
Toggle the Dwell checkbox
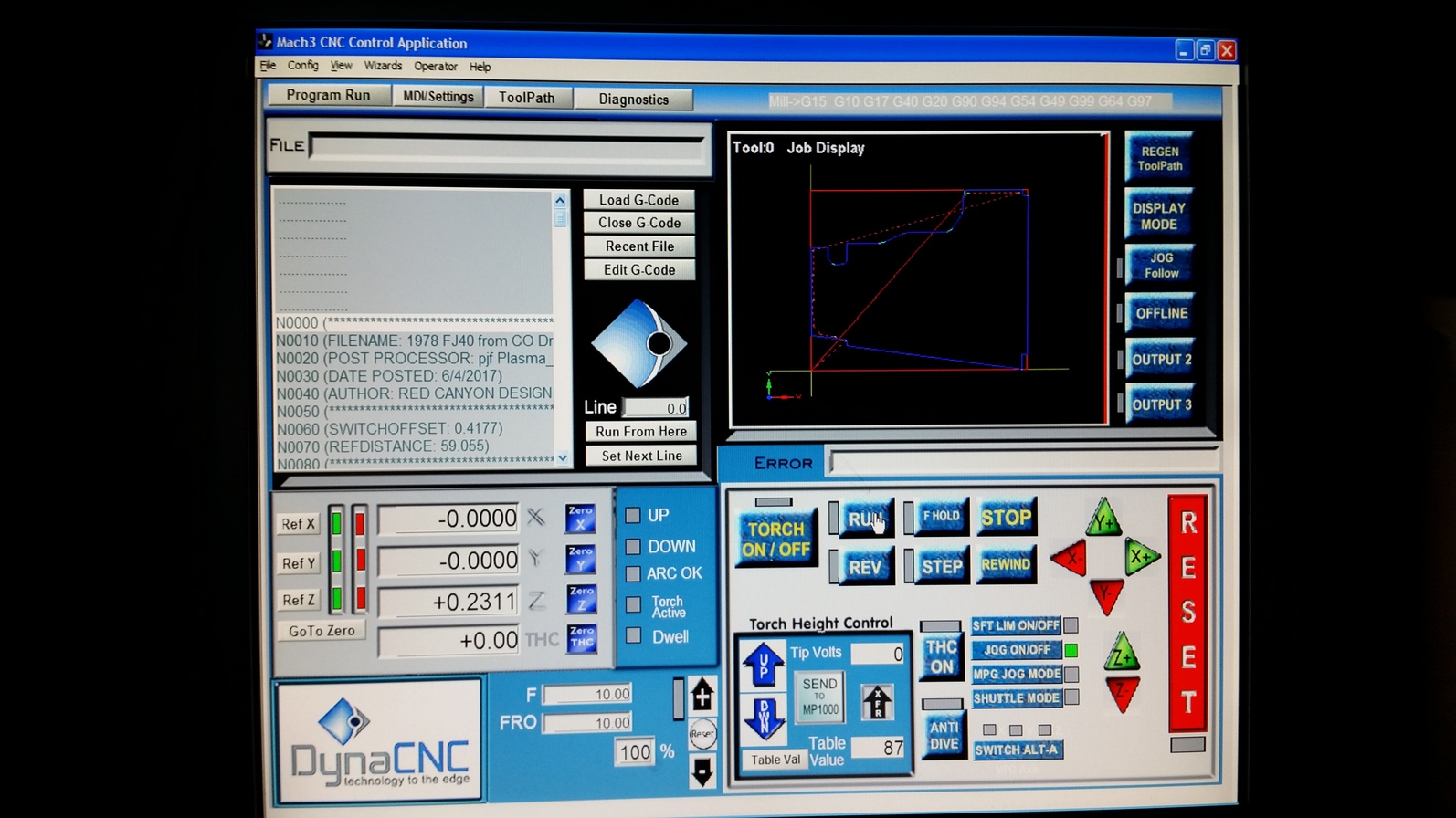(x=633, y=636)
